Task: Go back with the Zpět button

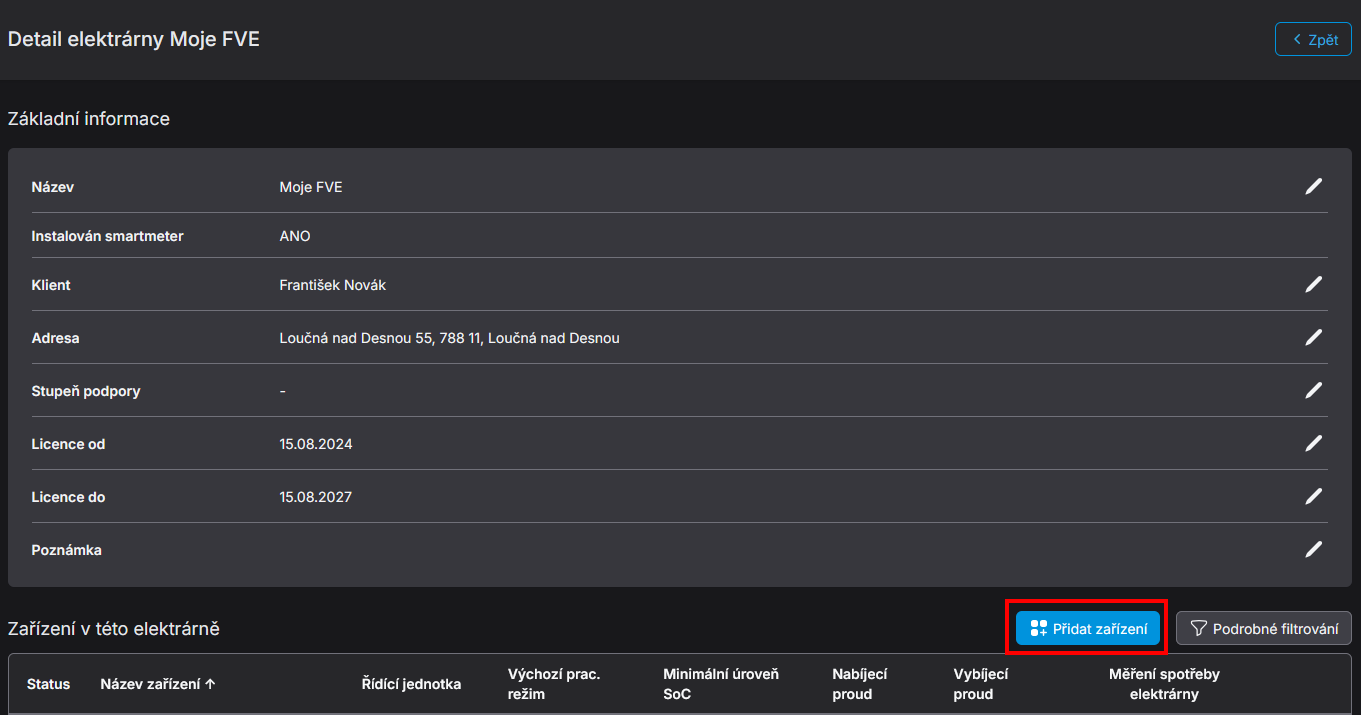Action: click(x=1313, y=39)
